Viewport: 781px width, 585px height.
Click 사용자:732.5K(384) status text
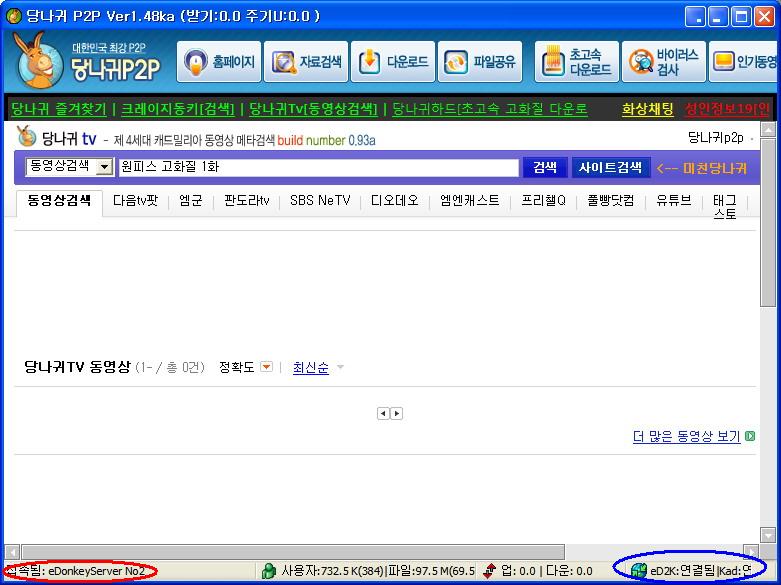point(333,571)
